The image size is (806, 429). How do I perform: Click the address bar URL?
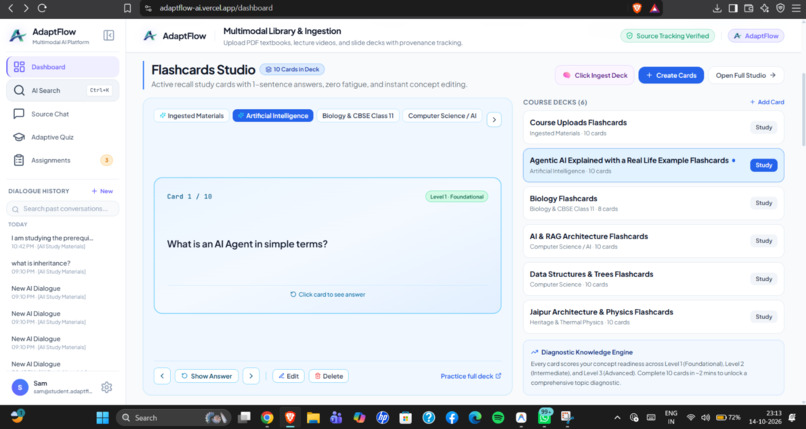pos(216,8)
